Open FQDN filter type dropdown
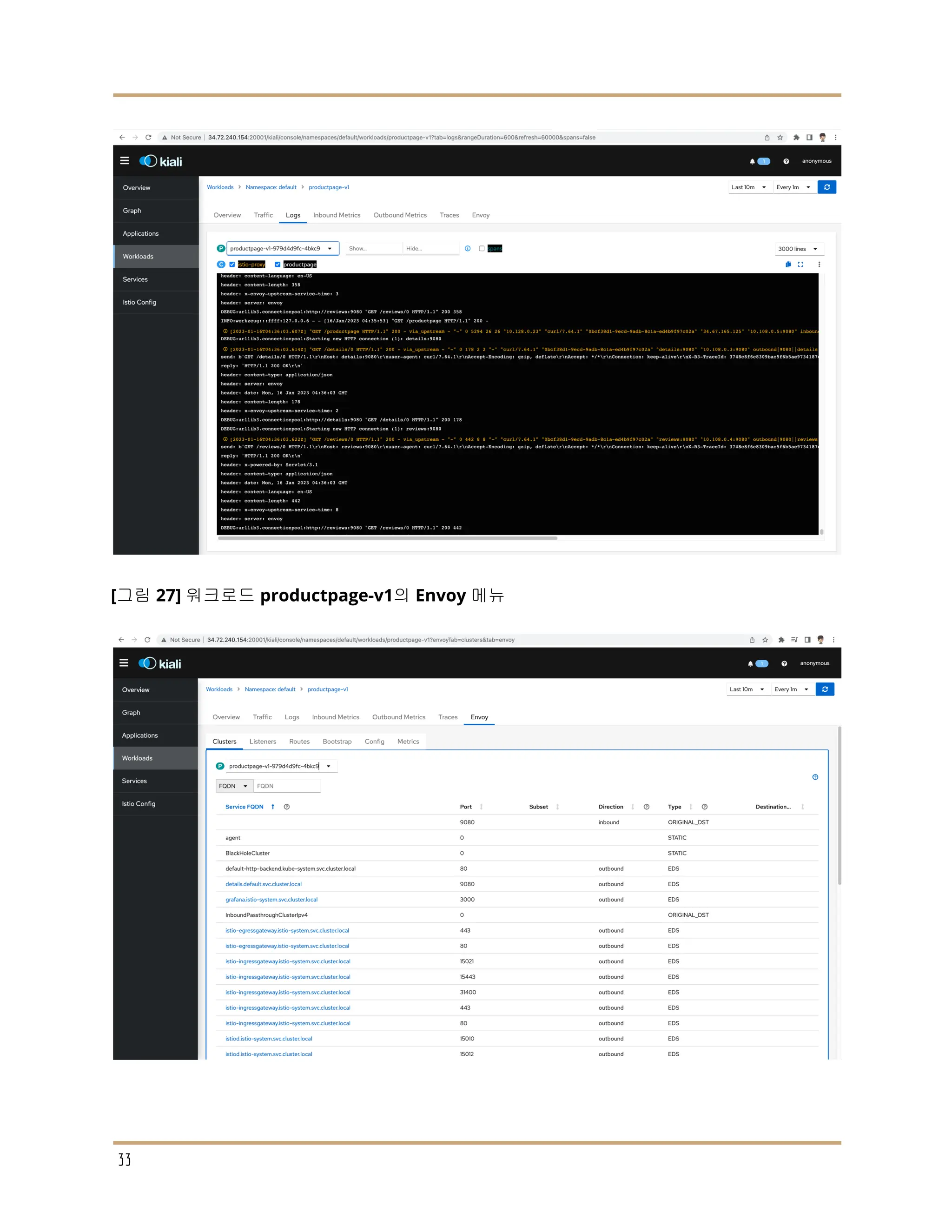The height and width of the screenshot is (1232, 952). point(233,786)
